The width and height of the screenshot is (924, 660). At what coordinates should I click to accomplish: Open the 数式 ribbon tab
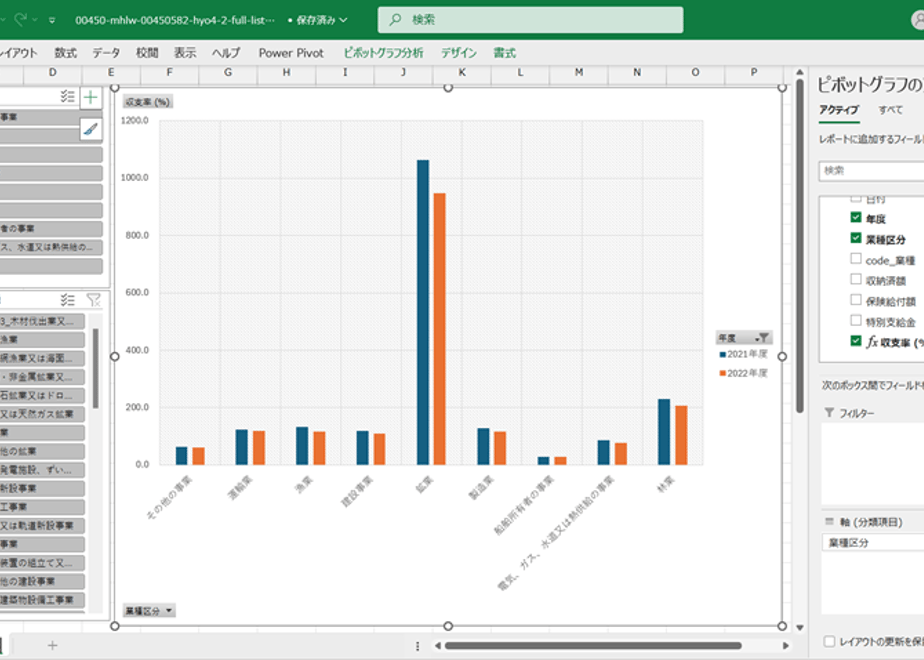click(65, 53)
